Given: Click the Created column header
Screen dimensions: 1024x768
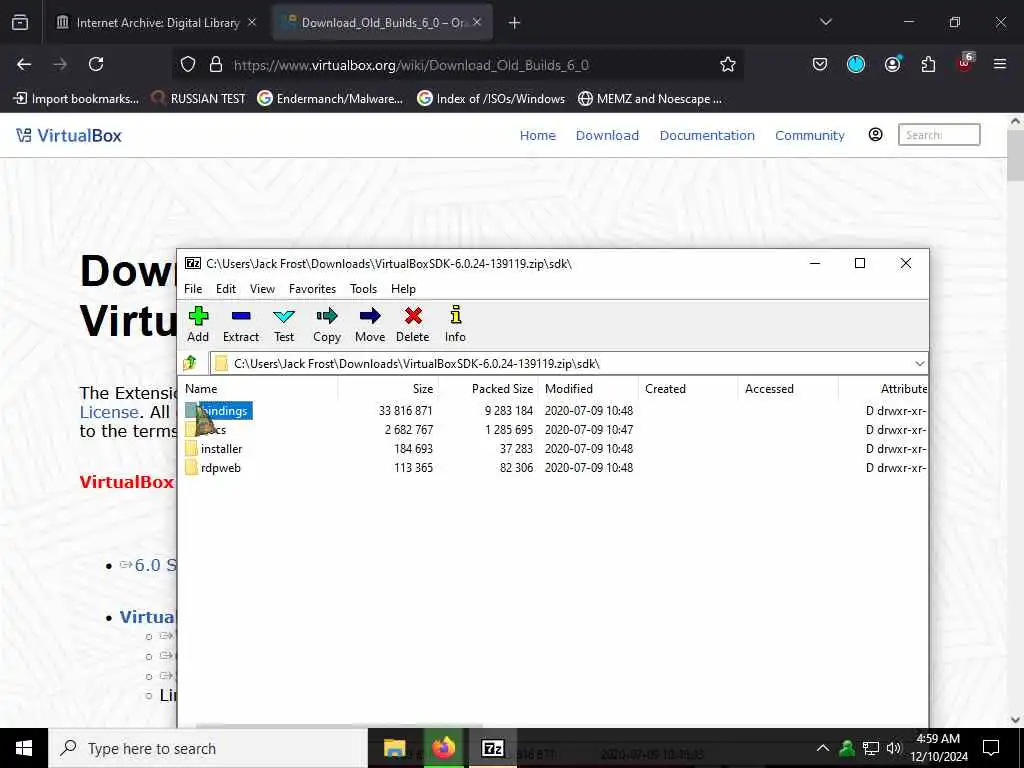Looking at the screenshot, I should pyautogui.click(x=688, y=389).
